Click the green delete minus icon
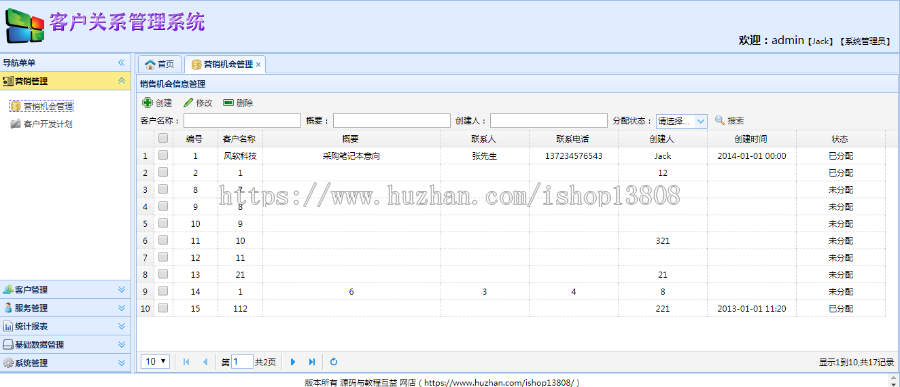This screenshot has height=387, width=900. (228, 103)
